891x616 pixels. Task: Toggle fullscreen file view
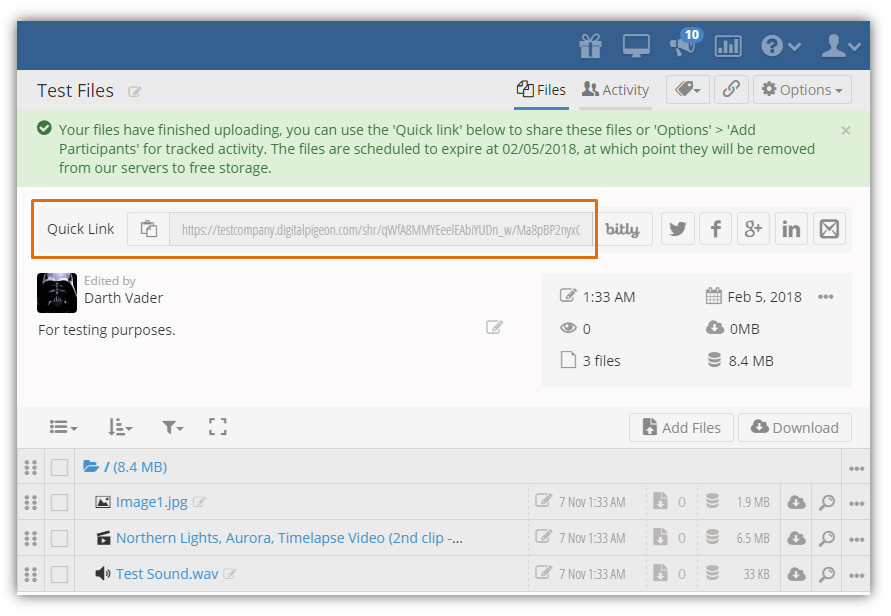(x=218, y=427)
